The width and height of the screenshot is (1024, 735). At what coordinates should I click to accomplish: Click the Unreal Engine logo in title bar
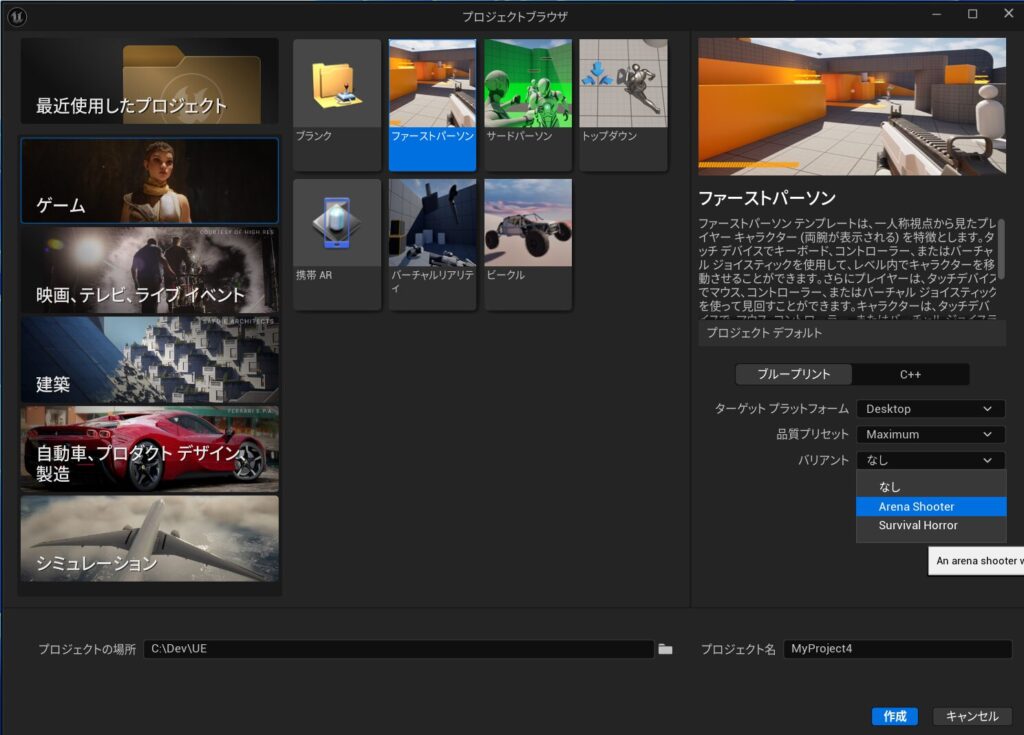click(x=19, y=16)
